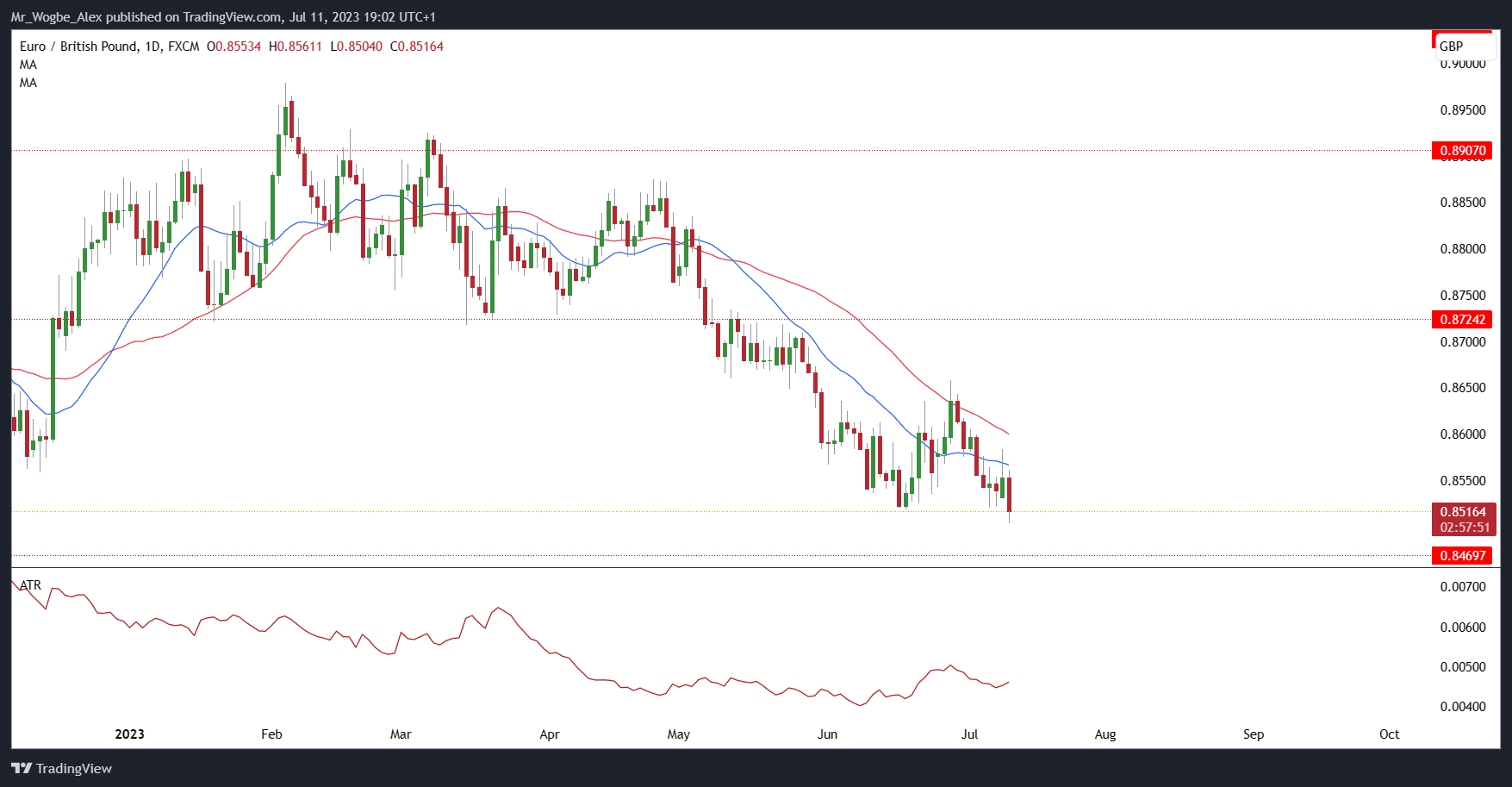This screenshot has width=1512, height=787.
Task: Click the close price value C0.85164
Action: click(417, 47)
